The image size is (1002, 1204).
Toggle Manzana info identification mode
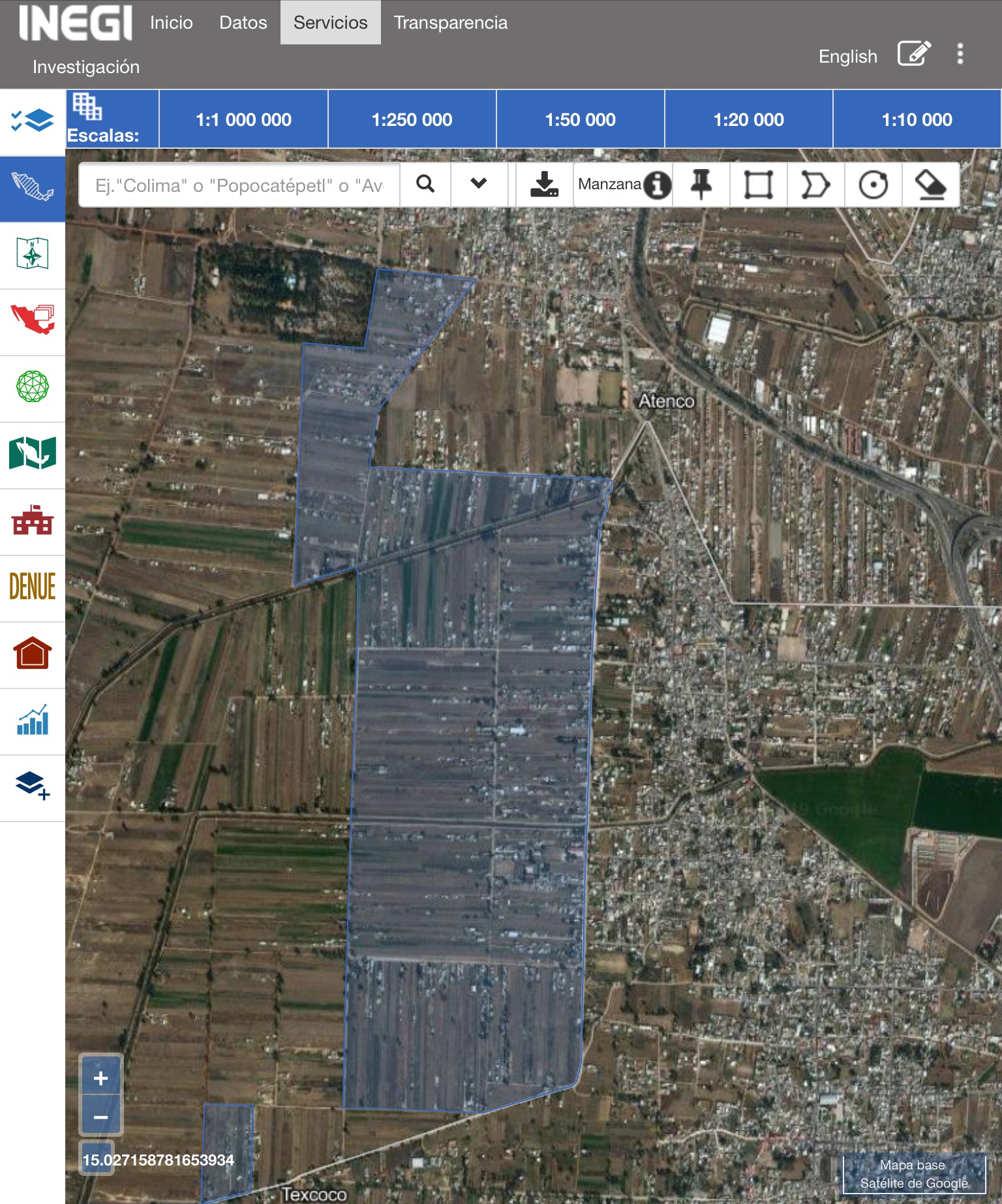coord(624,185)
